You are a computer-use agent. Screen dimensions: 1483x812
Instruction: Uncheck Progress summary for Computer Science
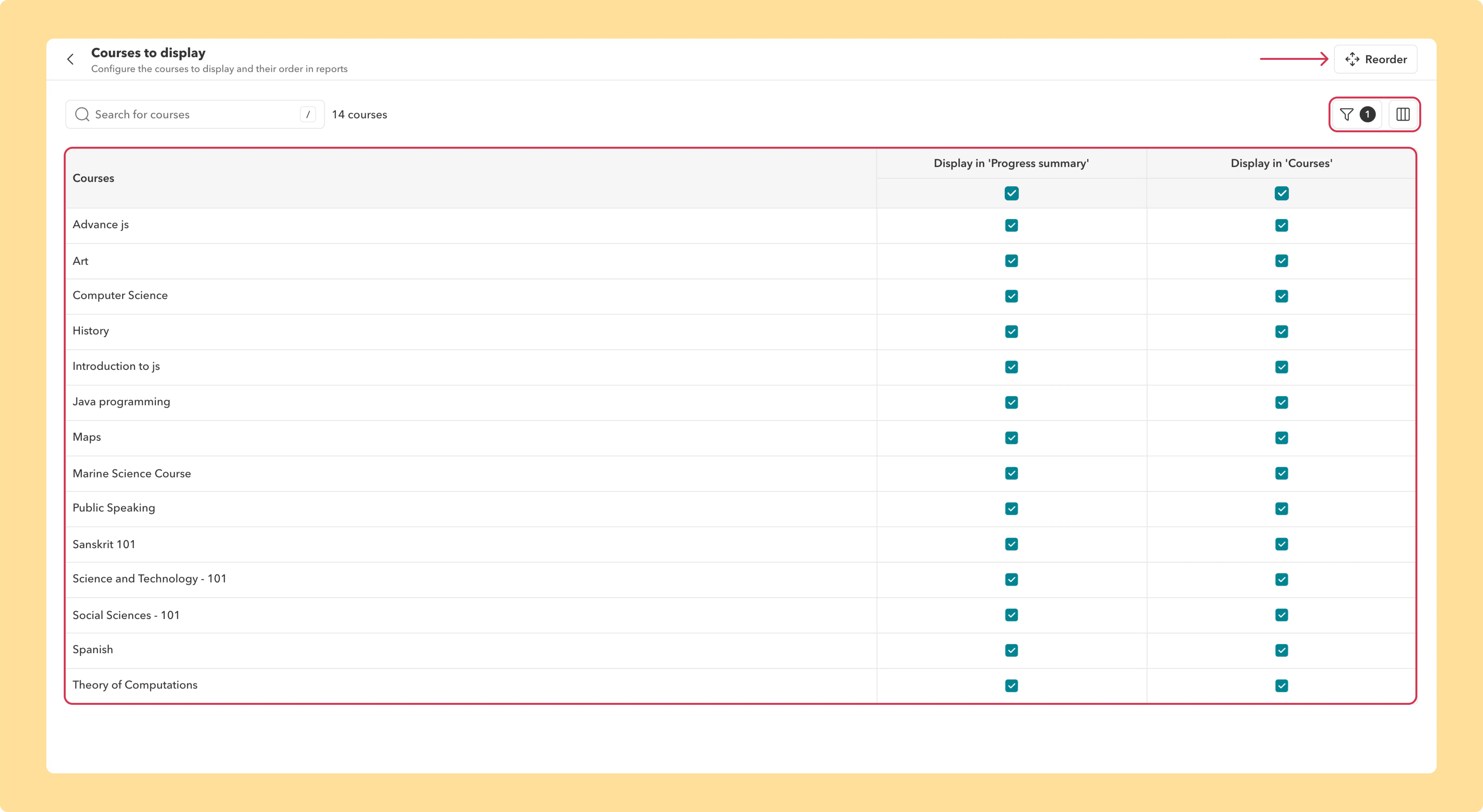point(1012,296)
